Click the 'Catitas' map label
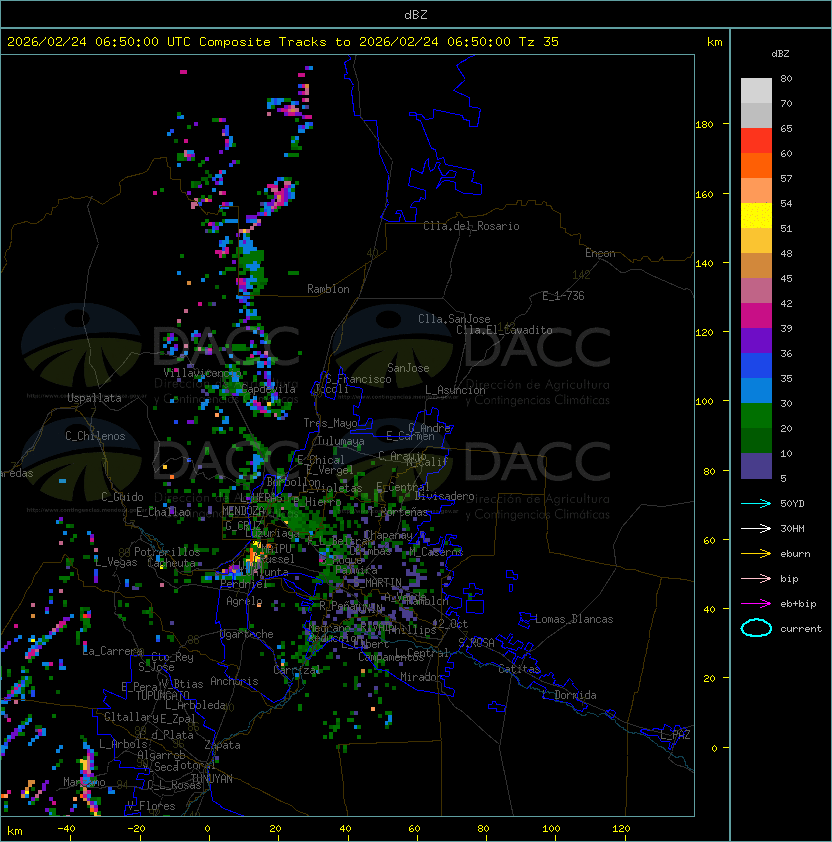The width and height of the screenshot is (832, 842). pyautogui.click(x=519, y=669)
